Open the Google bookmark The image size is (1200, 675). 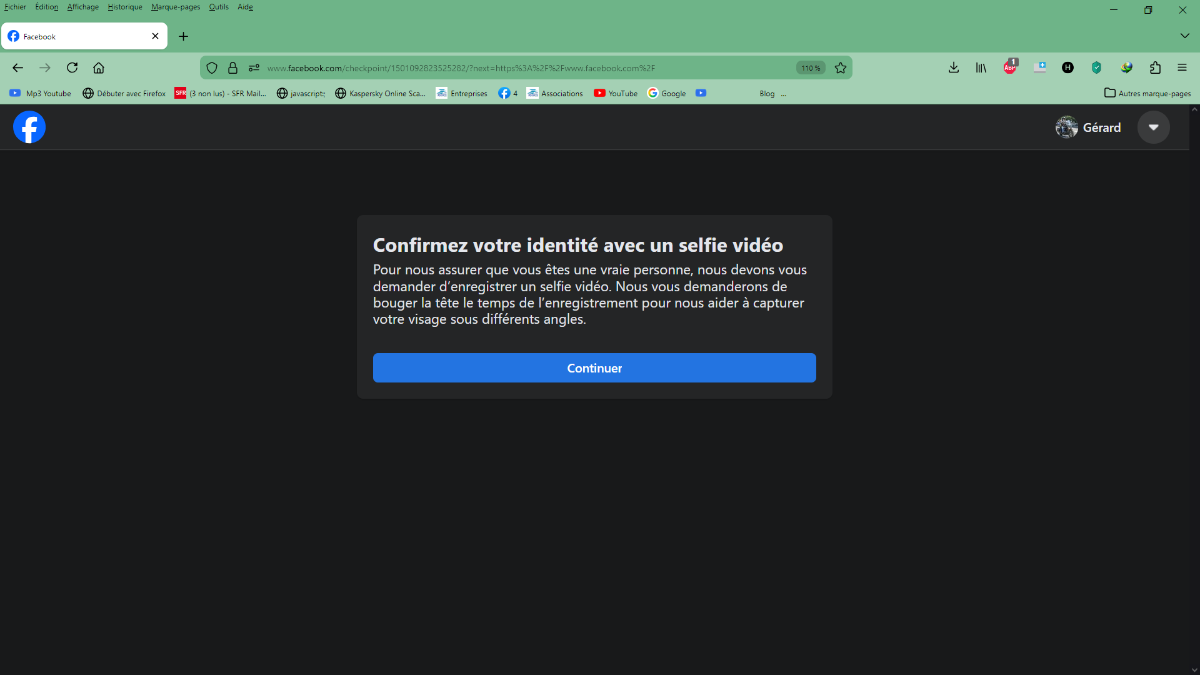click(667, 93)
